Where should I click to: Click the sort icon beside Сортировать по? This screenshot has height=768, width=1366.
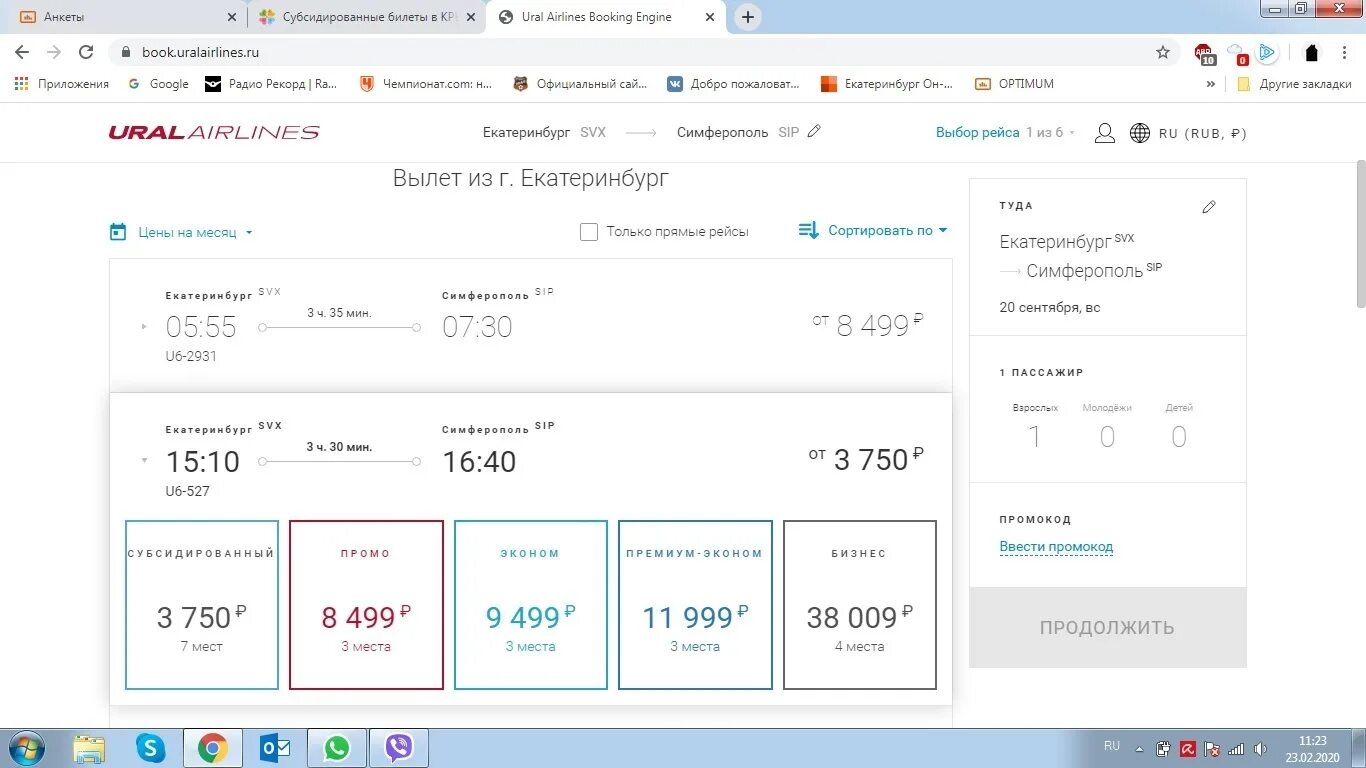pyautogui.click(x=809, y=230)
